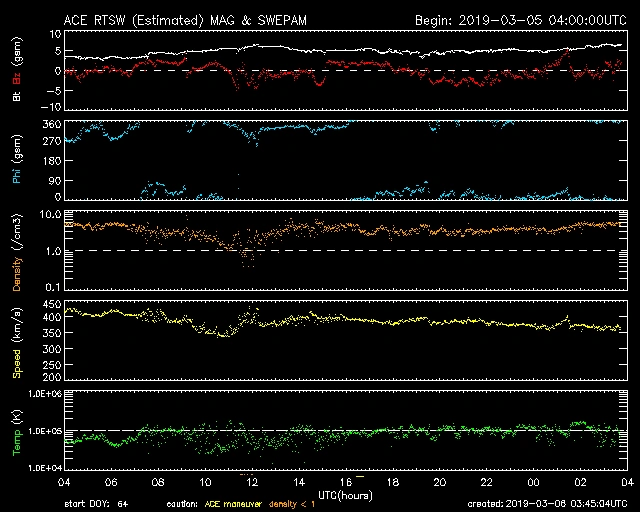
Task: Click the green Temp (K) axis label
Action: [16, 432]
